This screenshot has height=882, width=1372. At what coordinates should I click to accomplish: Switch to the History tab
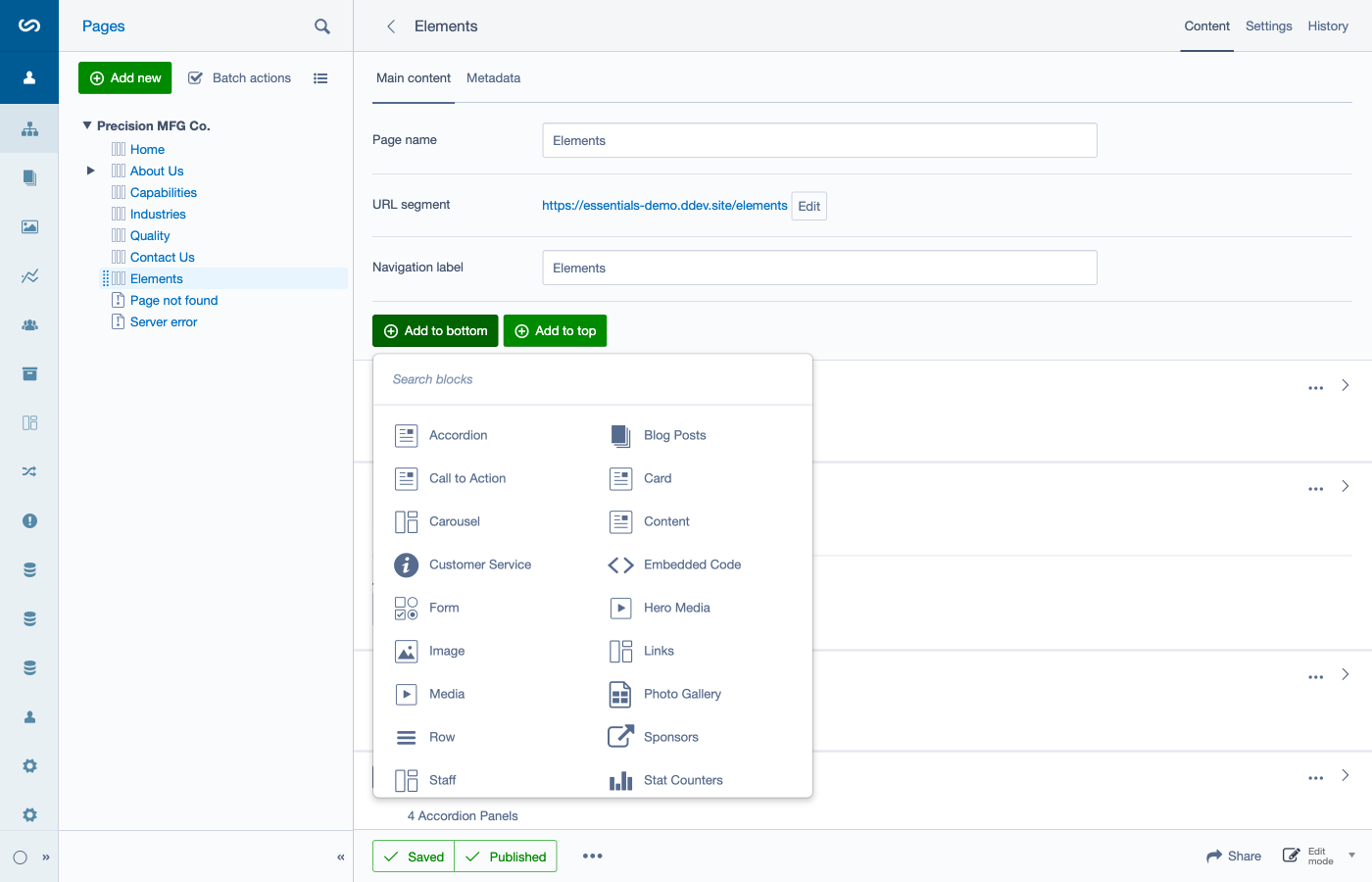click(x=1328, y=26)
